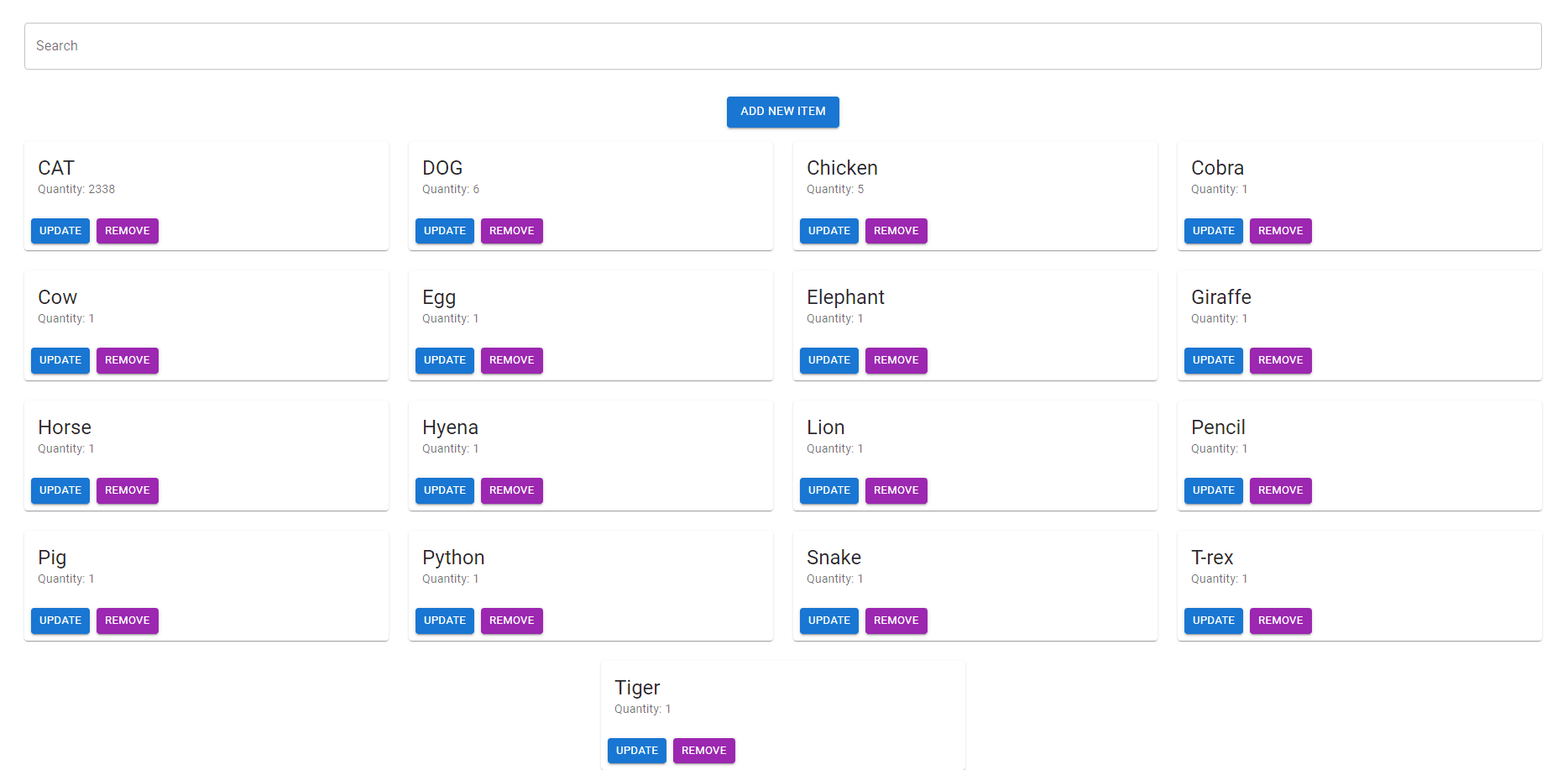Remove the T-rex item
The image size is (1568, 770).
(1280, 621)
